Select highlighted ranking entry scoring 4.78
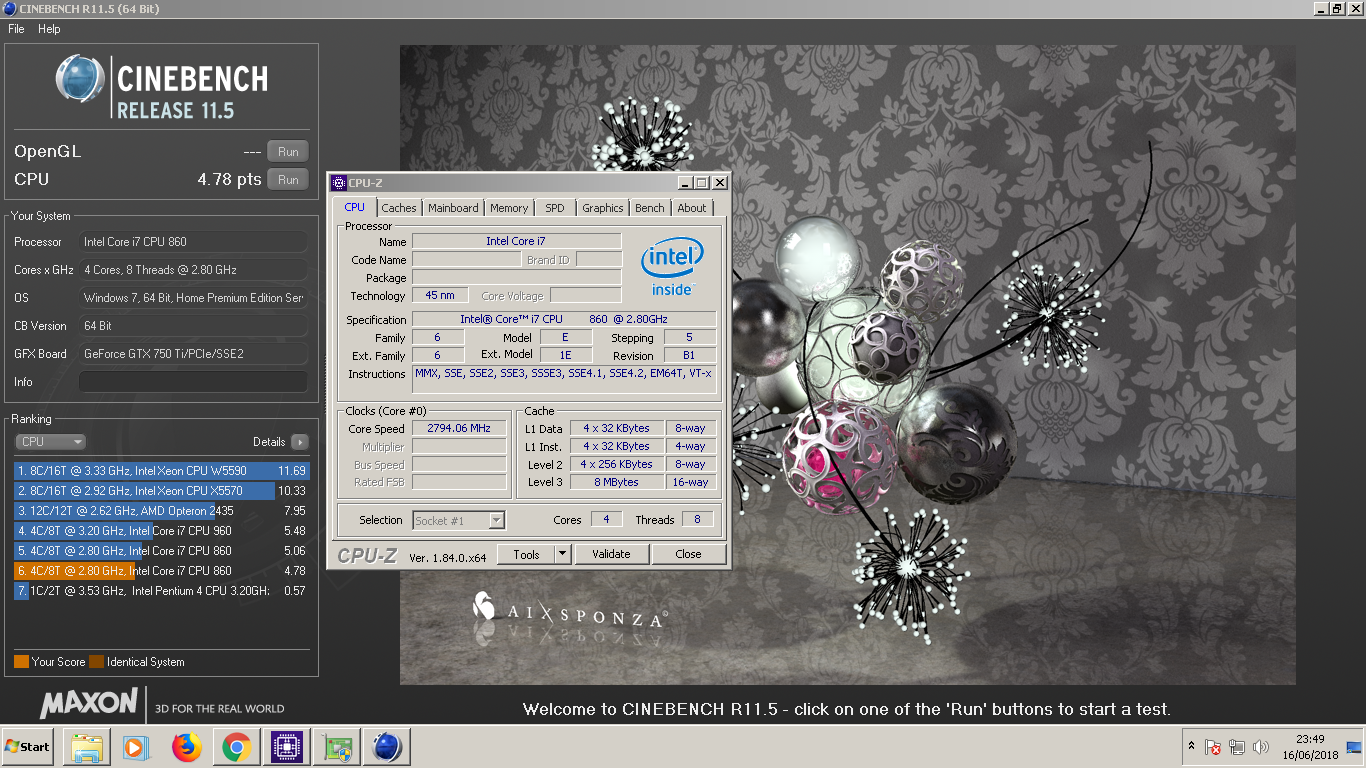The width and height of the screenshot is (1366, 768). [x=161, y=571]
